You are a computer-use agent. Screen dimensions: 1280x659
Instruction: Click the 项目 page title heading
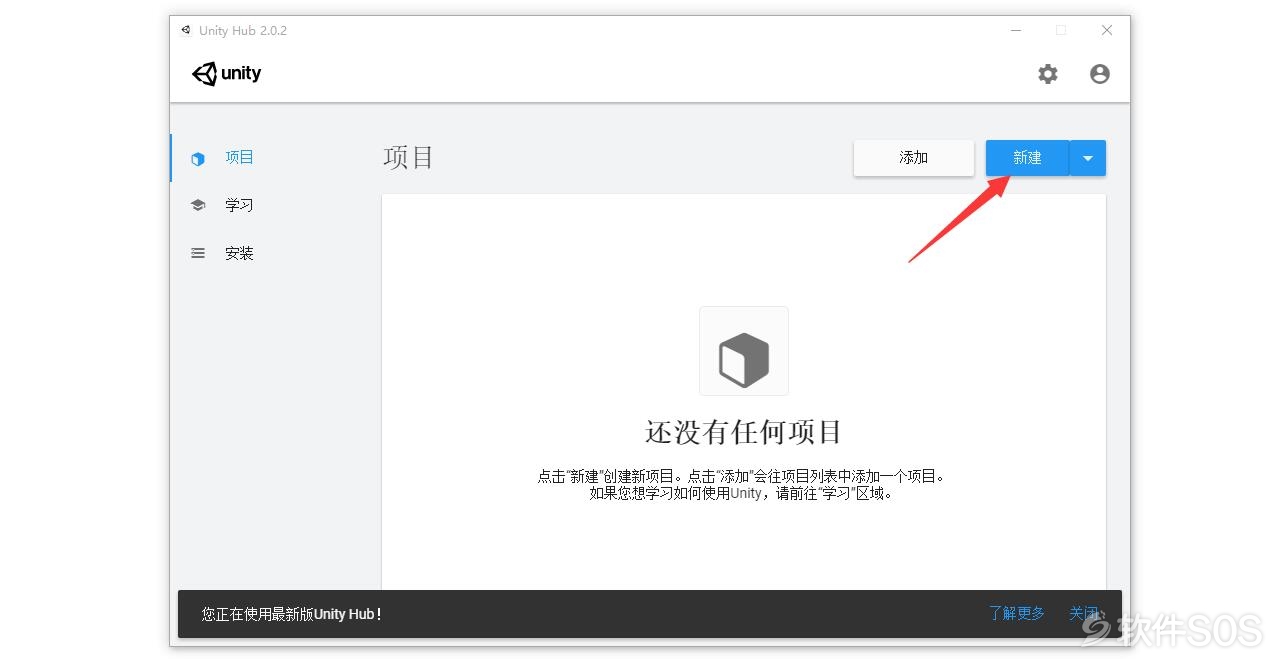(x=408, y=158)
